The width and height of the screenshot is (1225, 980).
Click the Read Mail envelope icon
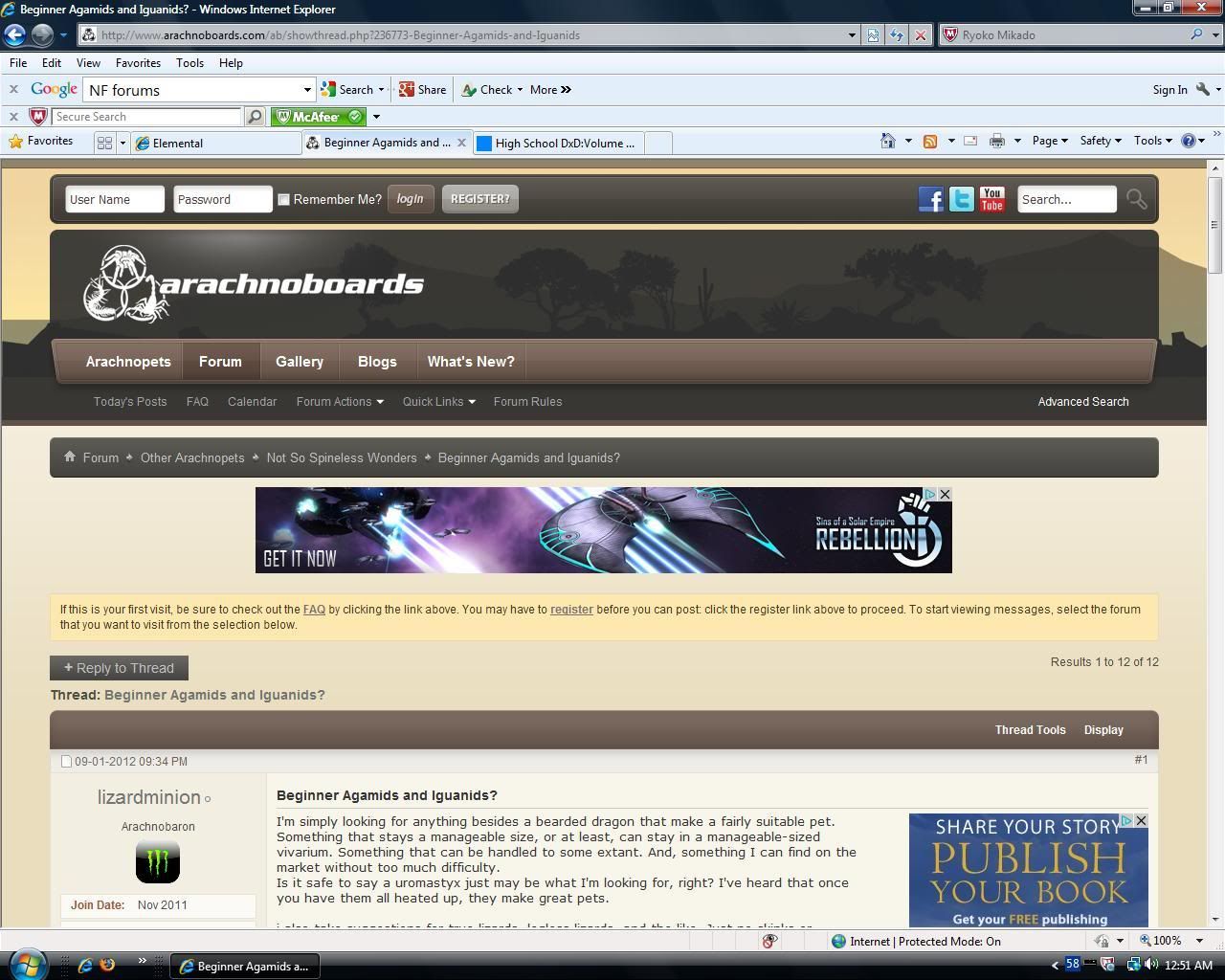tap(970, 141)
